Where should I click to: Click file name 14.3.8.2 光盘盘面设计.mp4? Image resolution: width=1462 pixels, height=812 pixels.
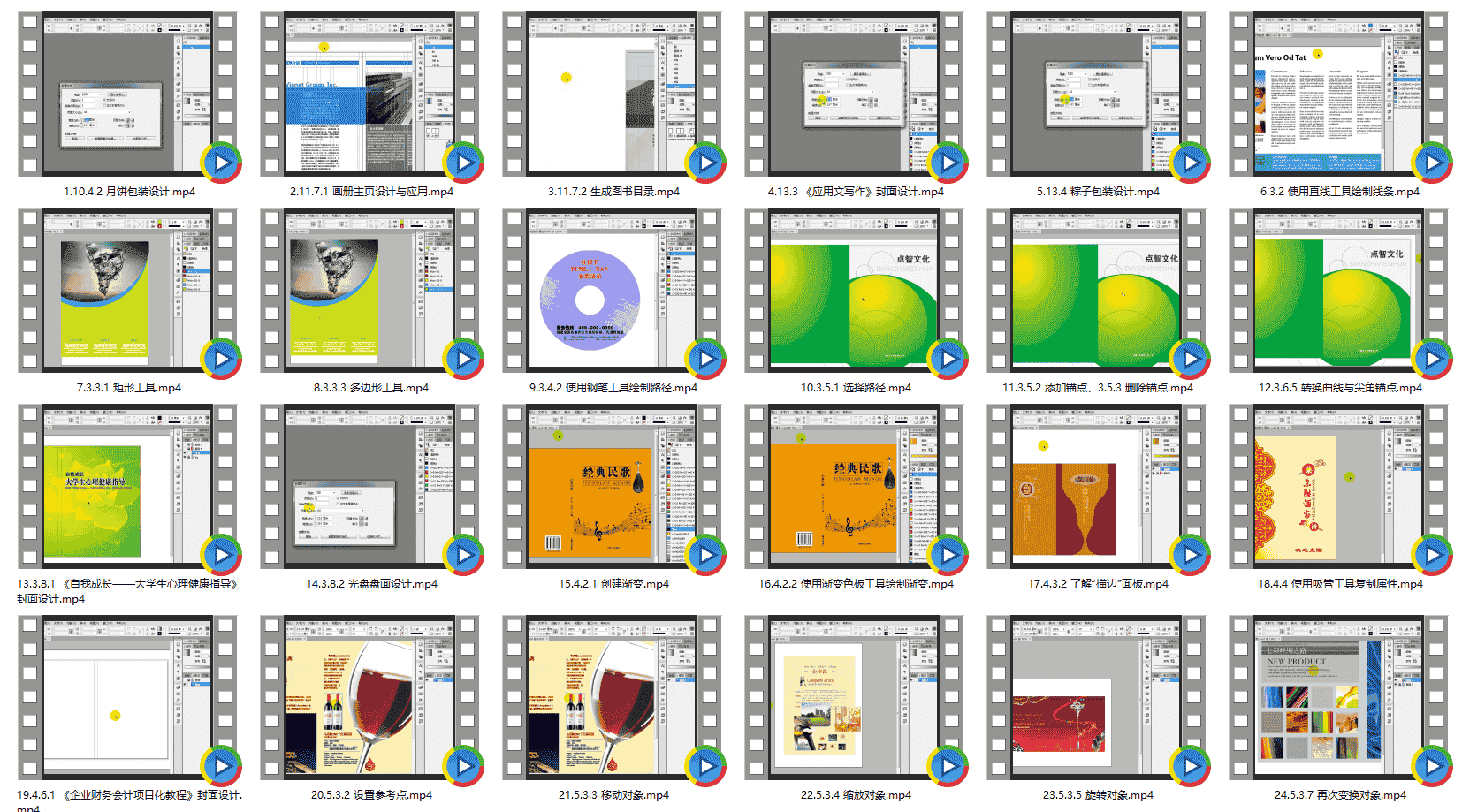coord(371,583)
